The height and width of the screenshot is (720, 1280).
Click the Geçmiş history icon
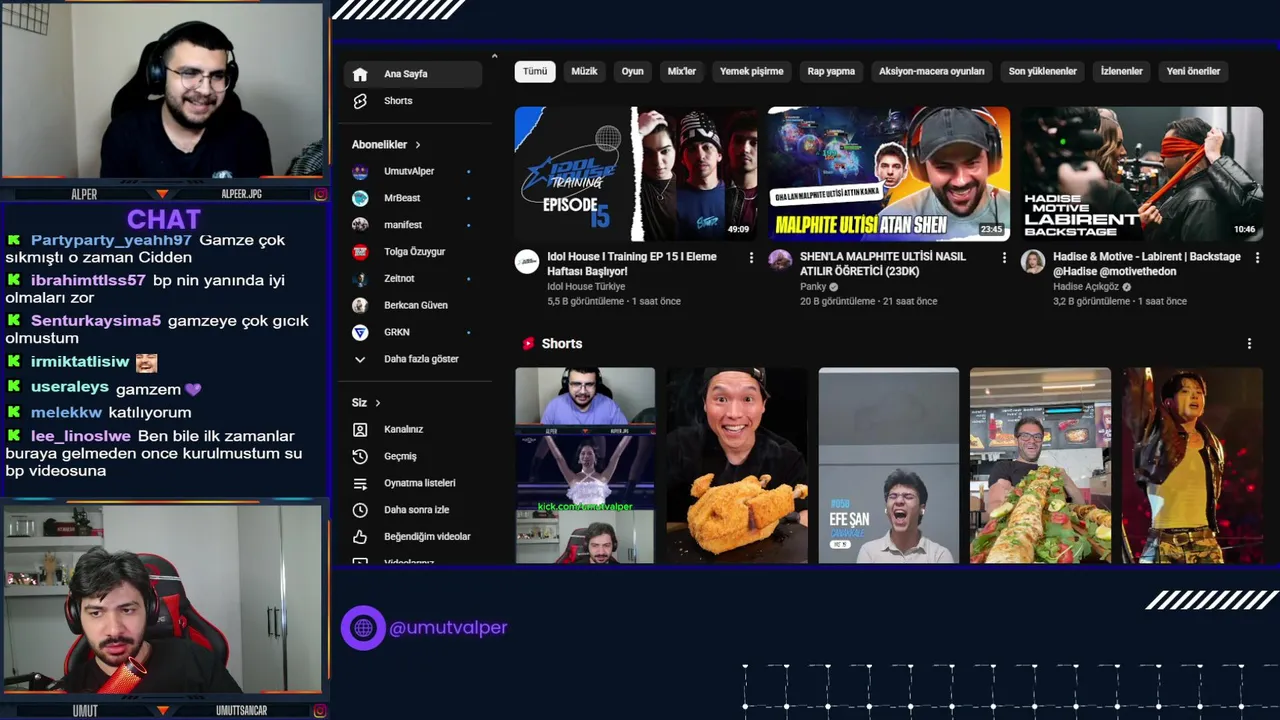pyautogui.click(x=360, y=456)
